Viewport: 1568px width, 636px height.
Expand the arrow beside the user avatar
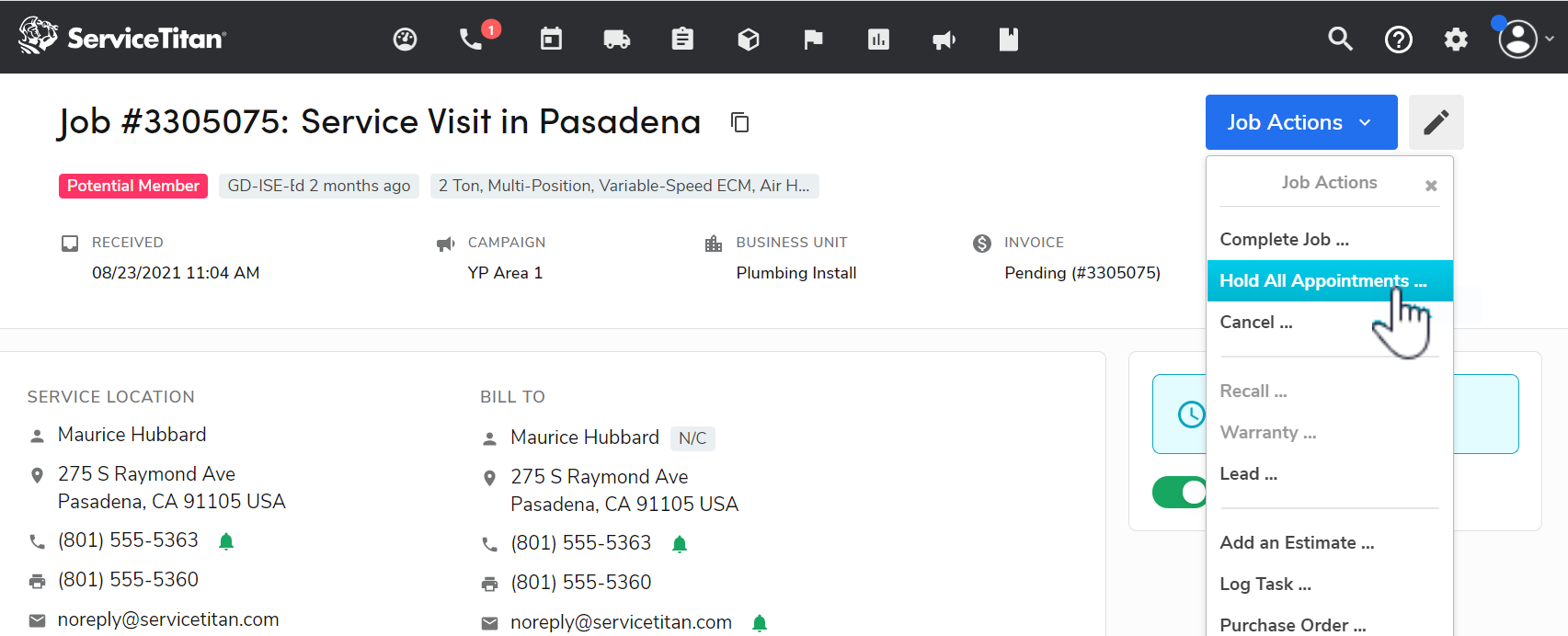1550,39
